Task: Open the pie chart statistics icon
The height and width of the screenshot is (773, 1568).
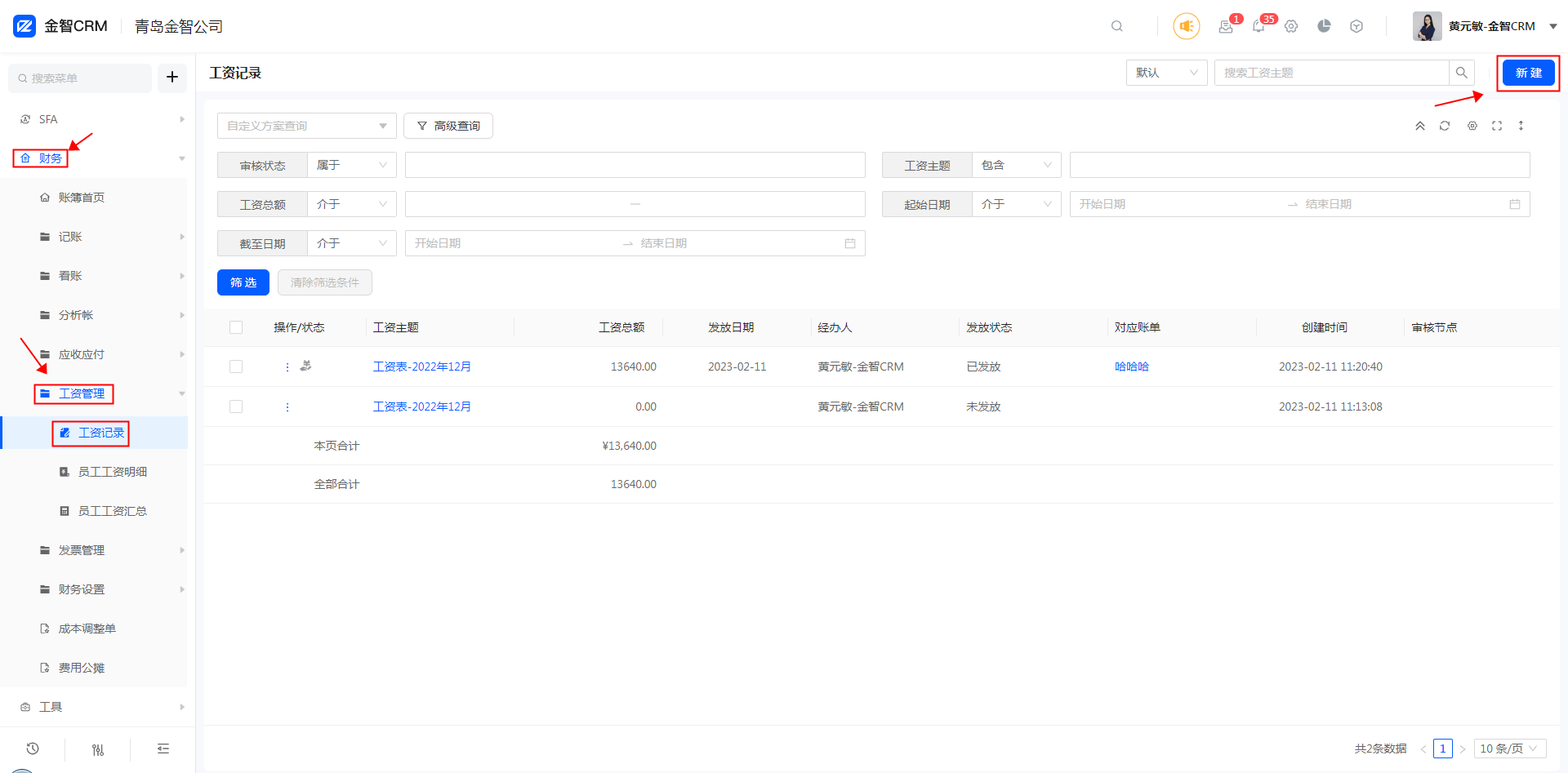Action: click(x=1324, y=26)
